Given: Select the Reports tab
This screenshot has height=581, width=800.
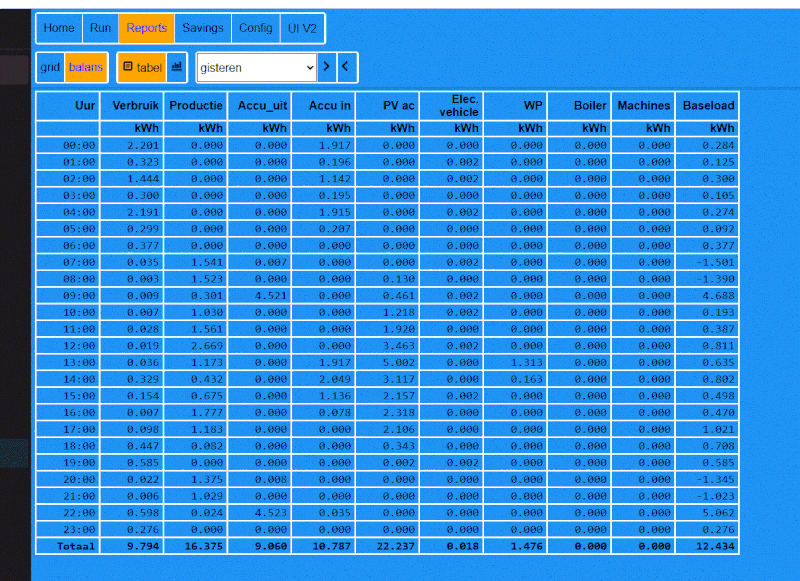Looking at the screenshot, I should 146,28.
